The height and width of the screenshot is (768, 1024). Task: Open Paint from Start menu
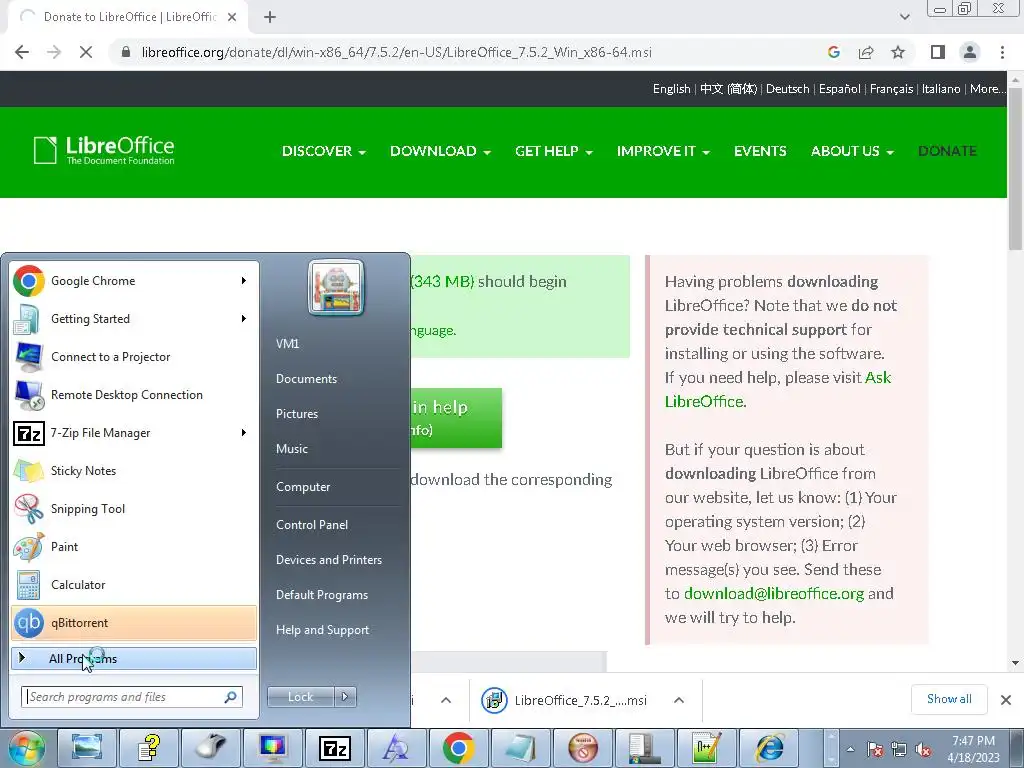134,547
